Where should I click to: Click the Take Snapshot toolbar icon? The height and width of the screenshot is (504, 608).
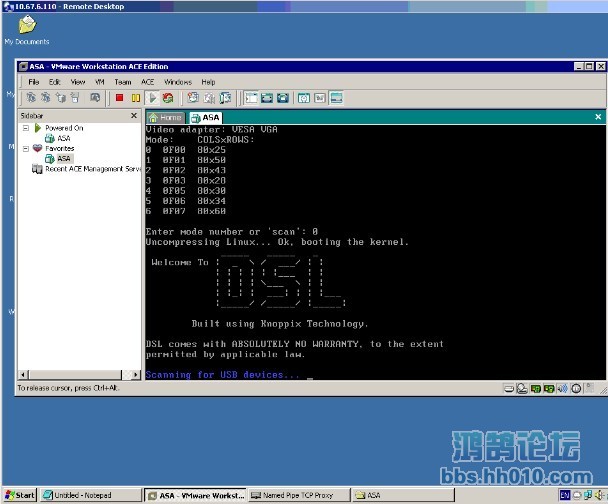click(193, 98)
